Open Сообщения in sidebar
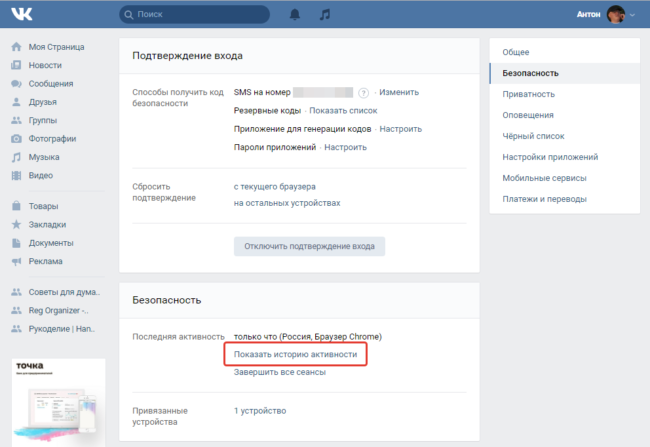 [51, 84]
